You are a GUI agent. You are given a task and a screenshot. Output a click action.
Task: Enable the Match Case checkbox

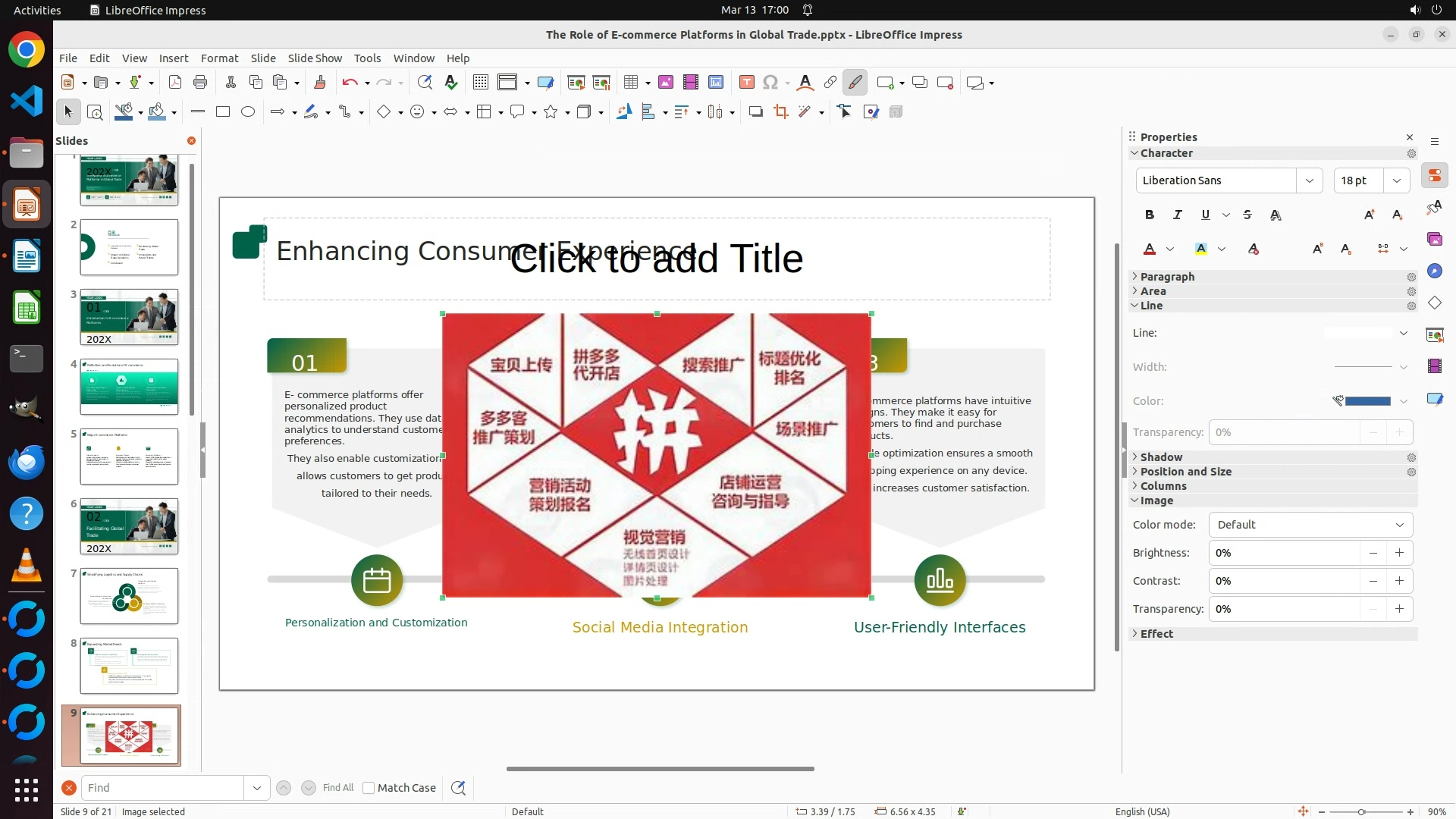369,788
